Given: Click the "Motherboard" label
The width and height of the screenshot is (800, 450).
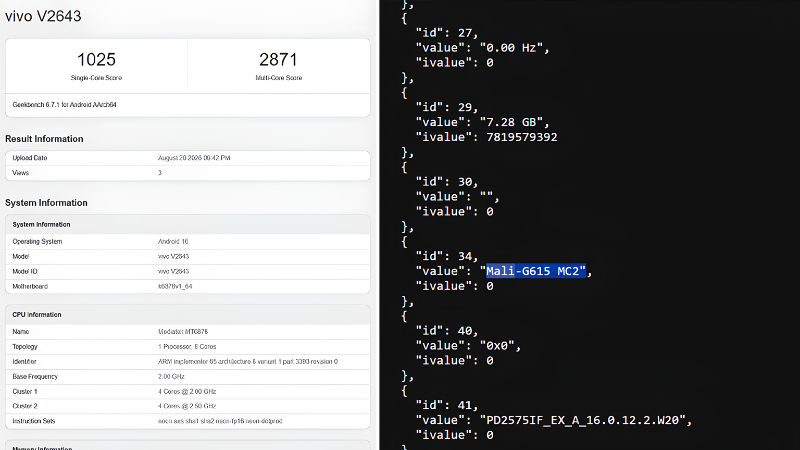Looking at the screenshot, I should (x=30, y=287).
